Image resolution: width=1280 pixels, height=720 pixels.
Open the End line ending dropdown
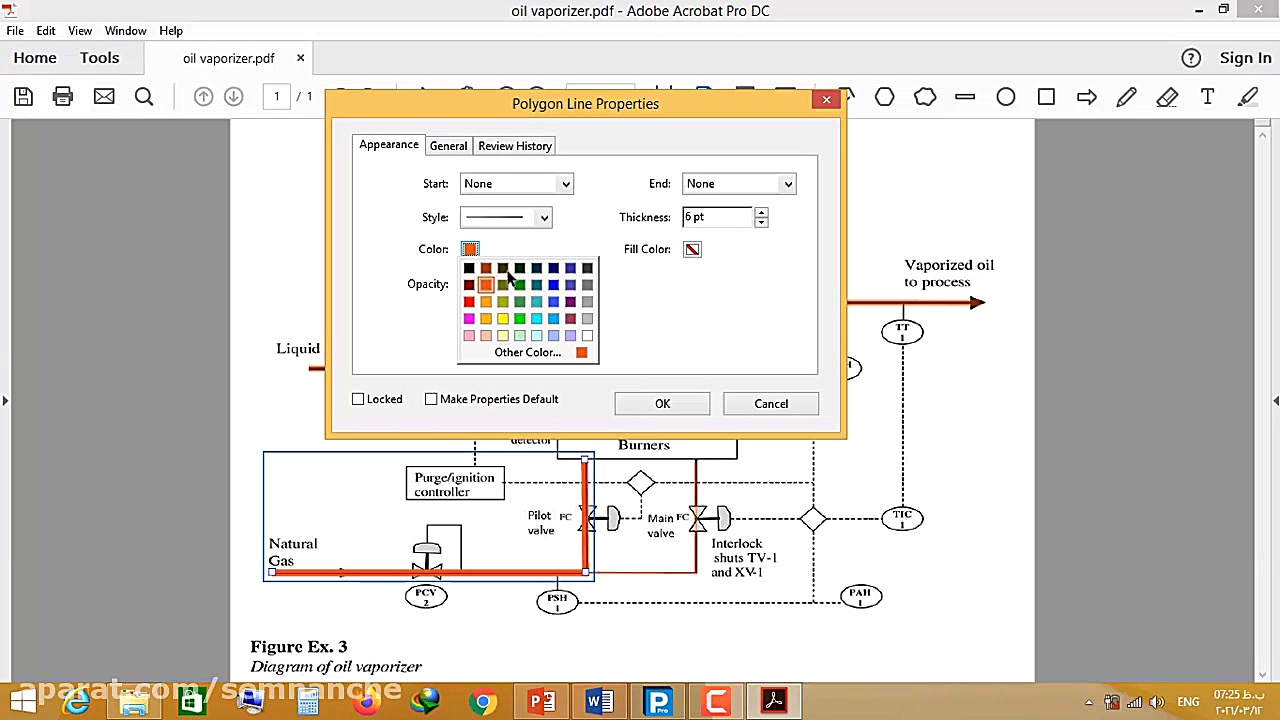click(739, 184)
